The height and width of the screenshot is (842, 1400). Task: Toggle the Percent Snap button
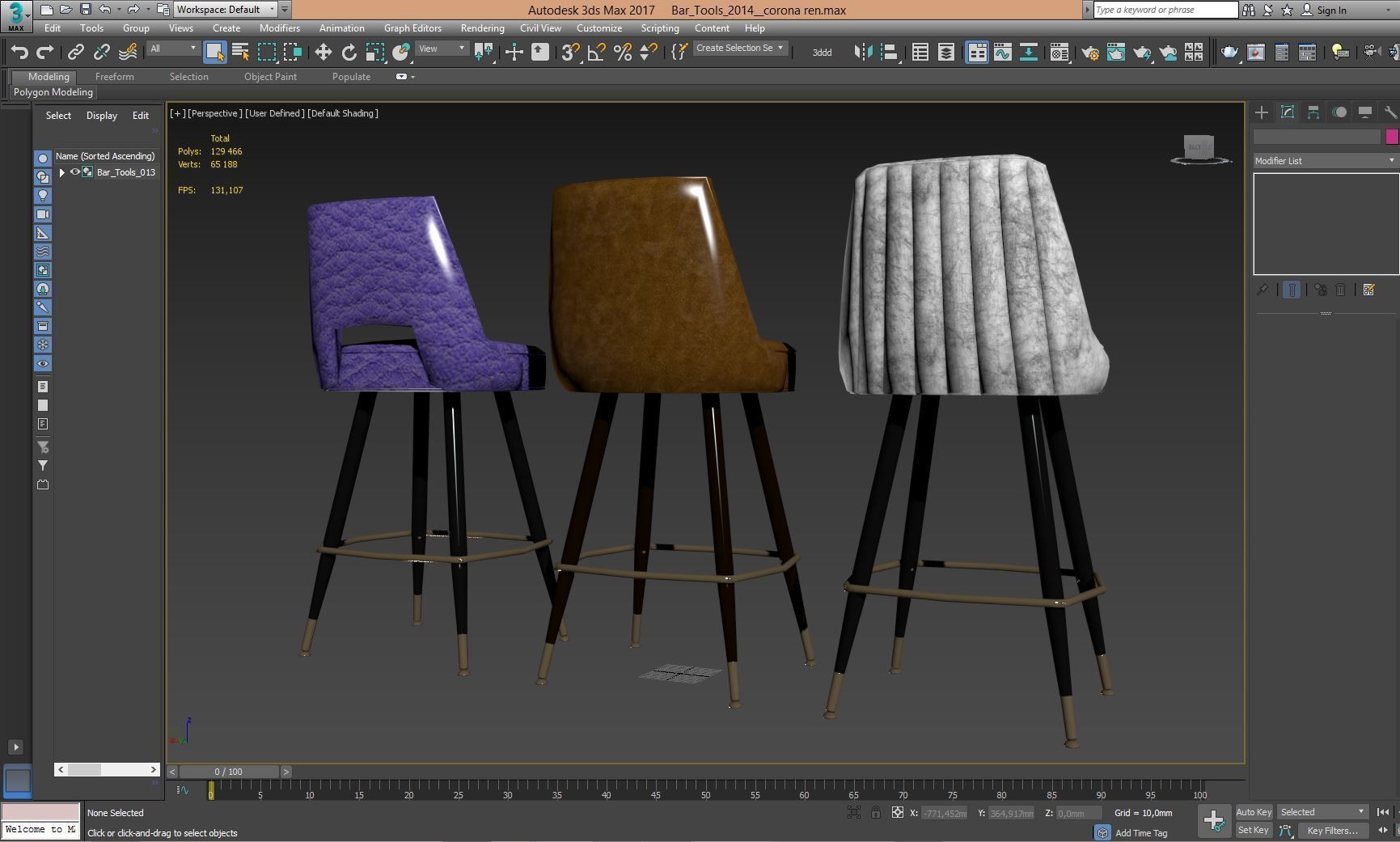click(622, 52)
